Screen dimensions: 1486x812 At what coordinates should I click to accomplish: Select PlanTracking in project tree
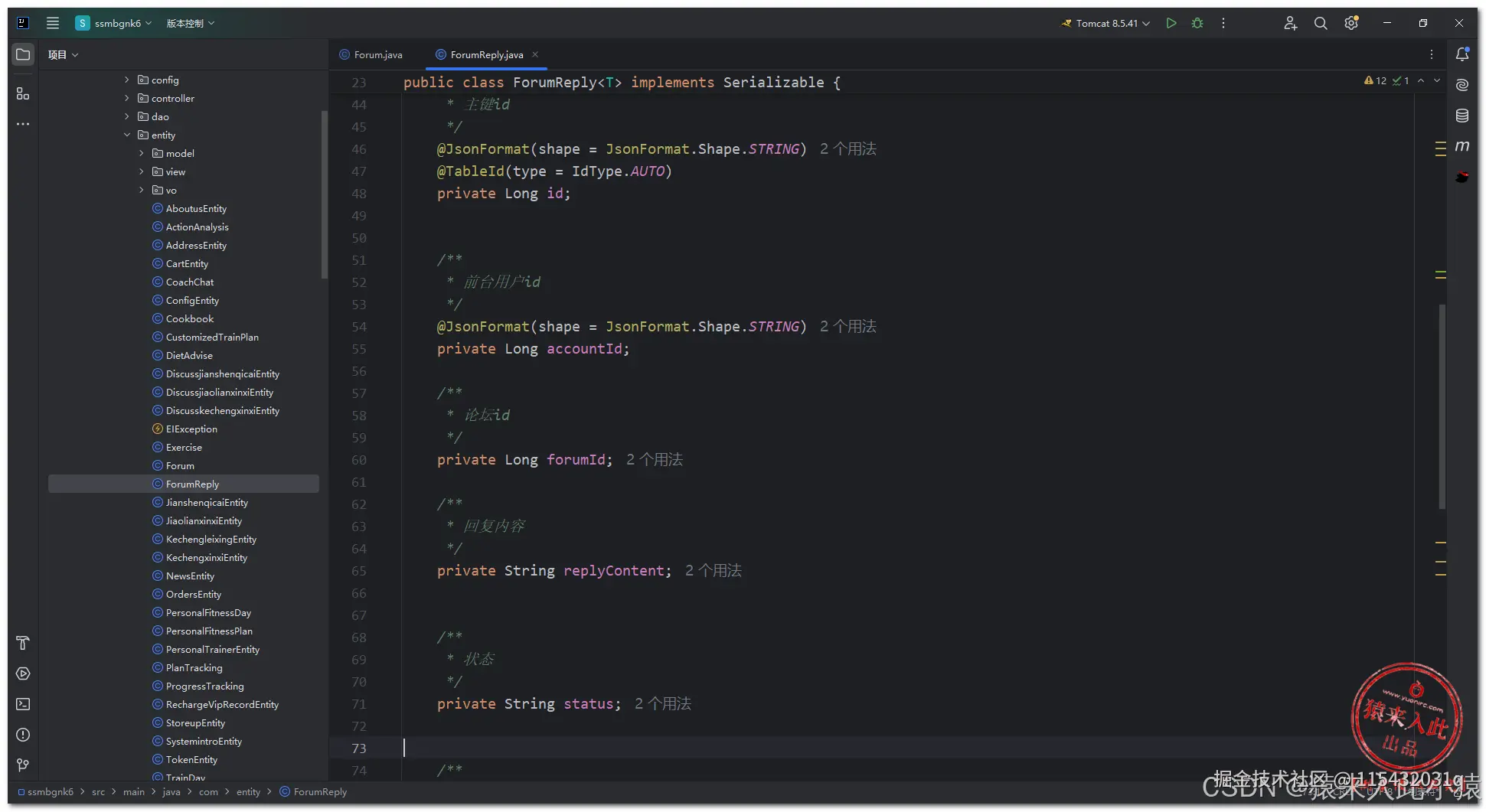tap(194, 667)
